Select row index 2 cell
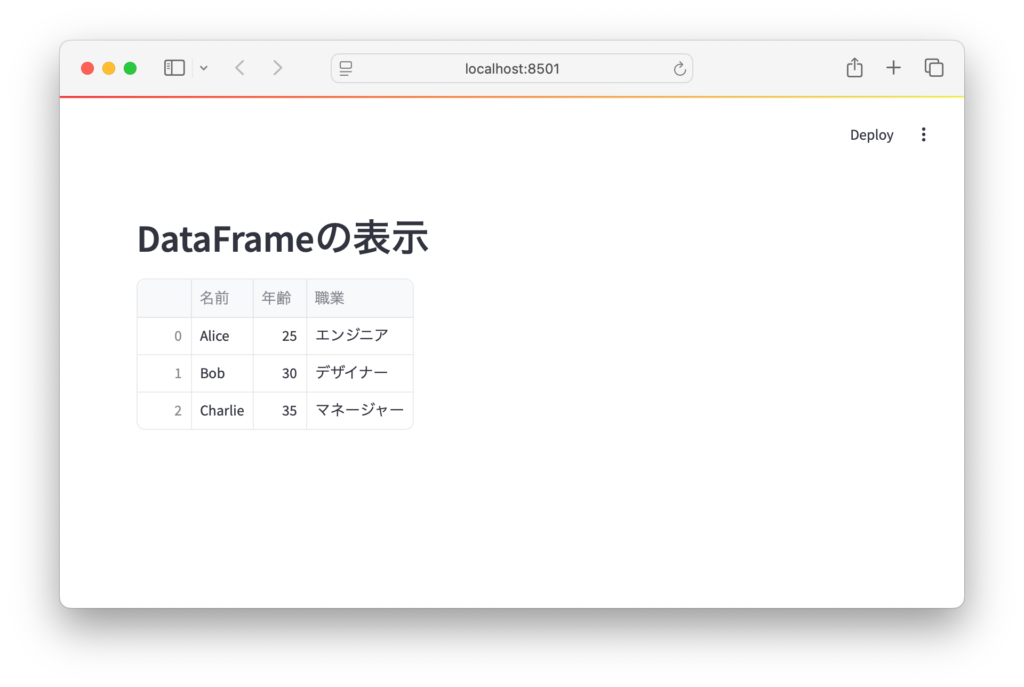Image resolution: width=1024 pixels, height=687 pixels. click(165, 411)
